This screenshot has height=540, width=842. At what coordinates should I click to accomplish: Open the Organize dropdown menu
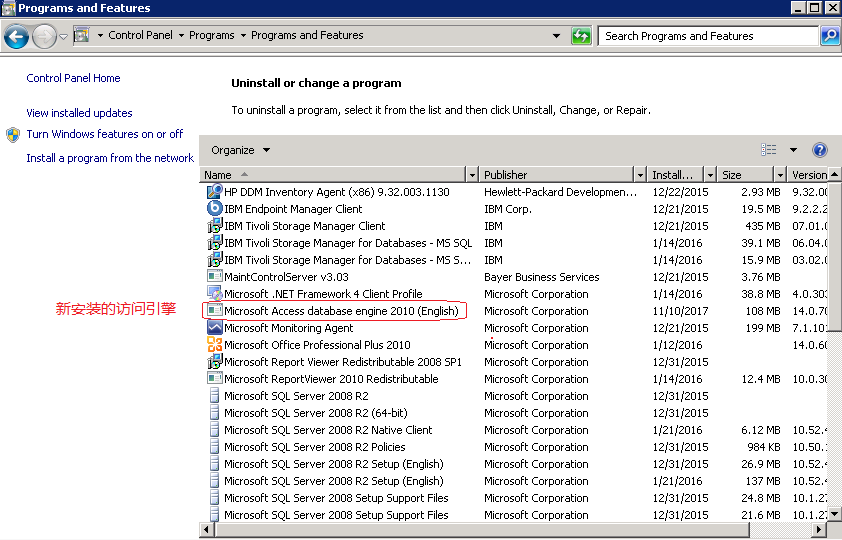click(x=241, y=150)
